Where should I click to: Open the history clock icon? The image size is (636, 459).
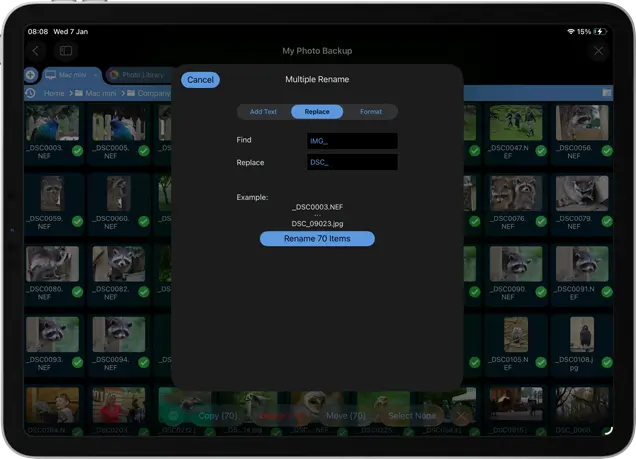tap(30, 93)
